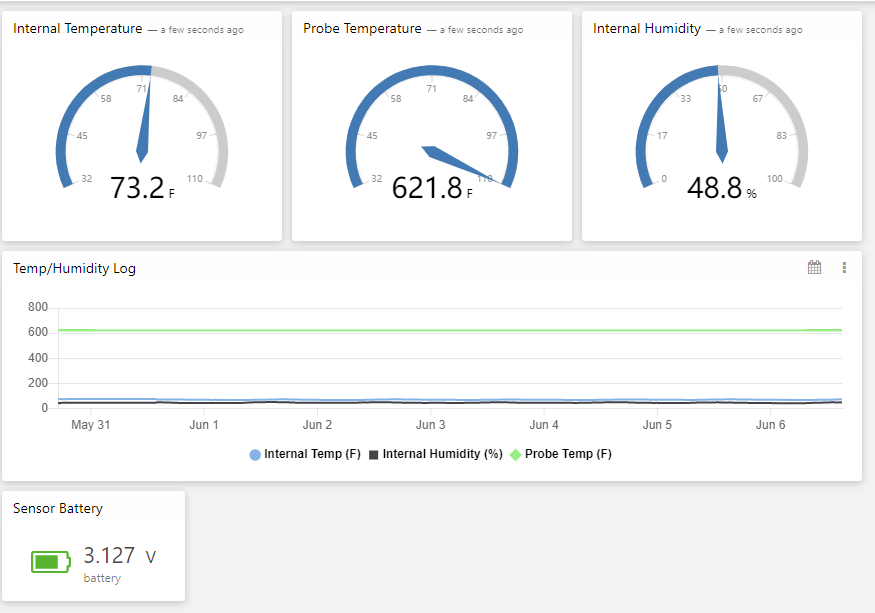This screenshot has height=613, width=875.
Task: Click the Jun 3 x-axis label
Action: [x=430, y=425]
